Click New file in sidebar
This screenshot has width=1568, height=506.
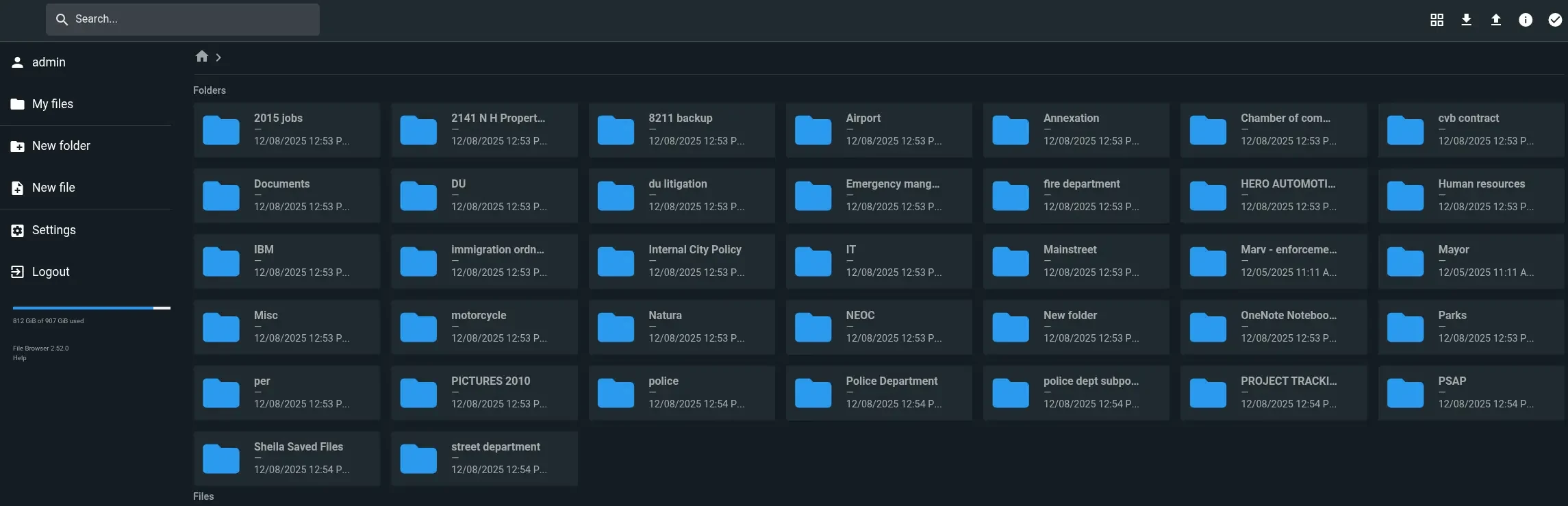click(53, 188)
